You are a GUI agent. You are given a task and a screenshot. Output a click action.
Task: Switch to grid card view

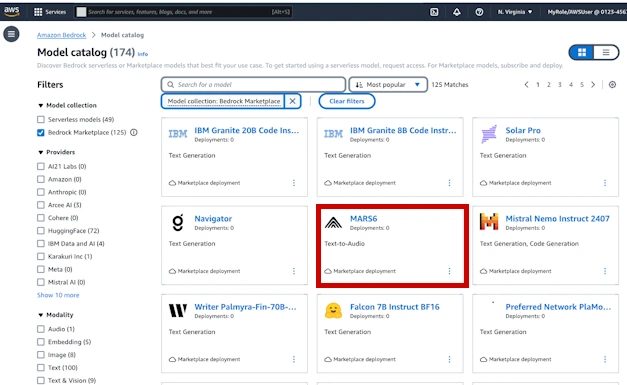point(582,52)
